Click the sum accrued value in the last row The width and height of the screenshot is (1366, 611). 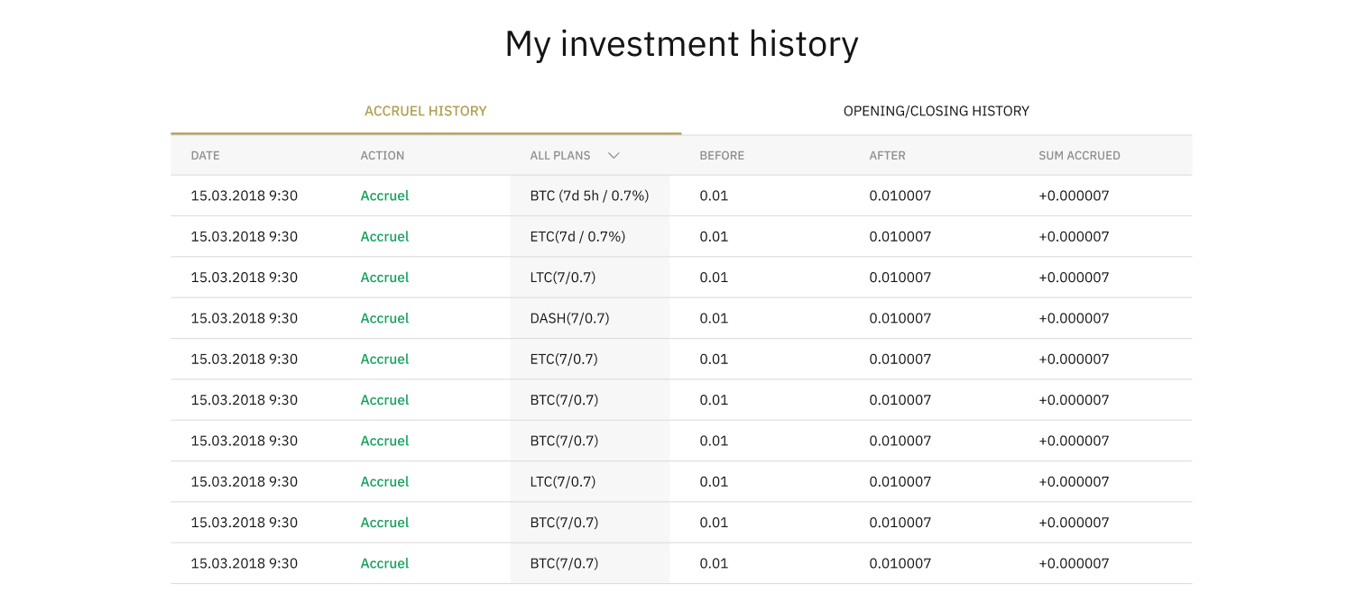1073,563
